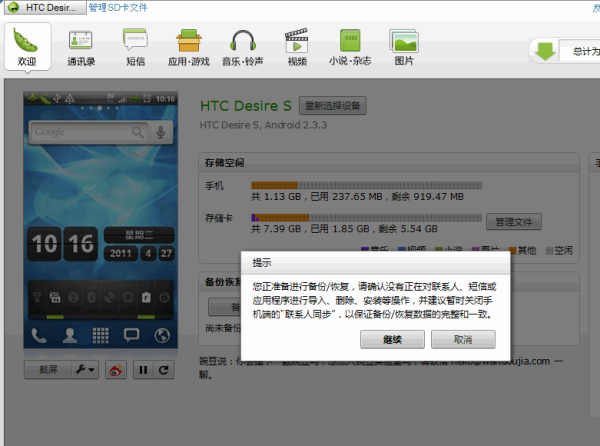The height and width of the screenshot is (446, 600).
Task: Open the 视频 video section
Action: pyautogui.click(x=297, y=47)
